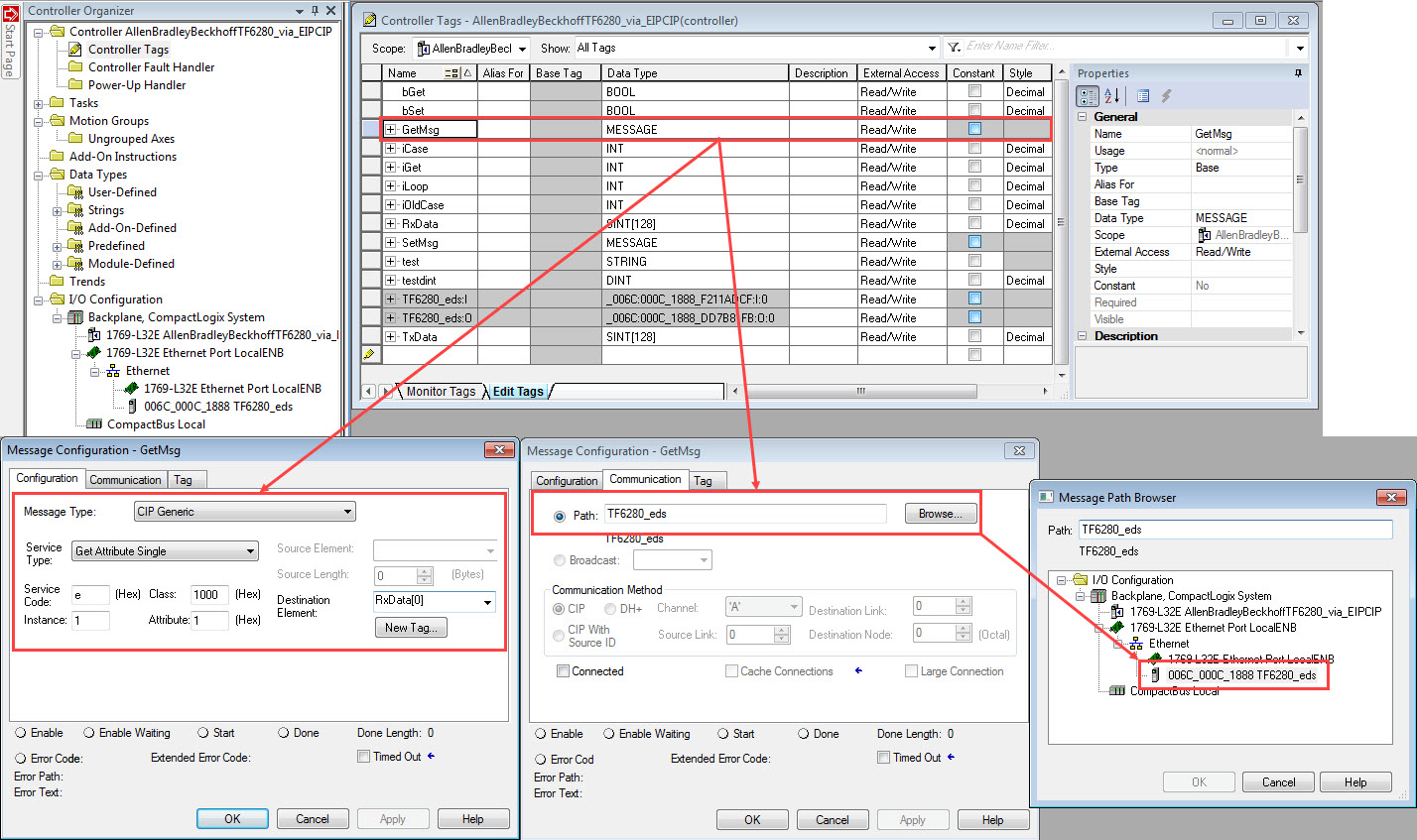
Task: Toggle auto-hide pin on Controller Organizer
Action: click(x=316, y=11)
